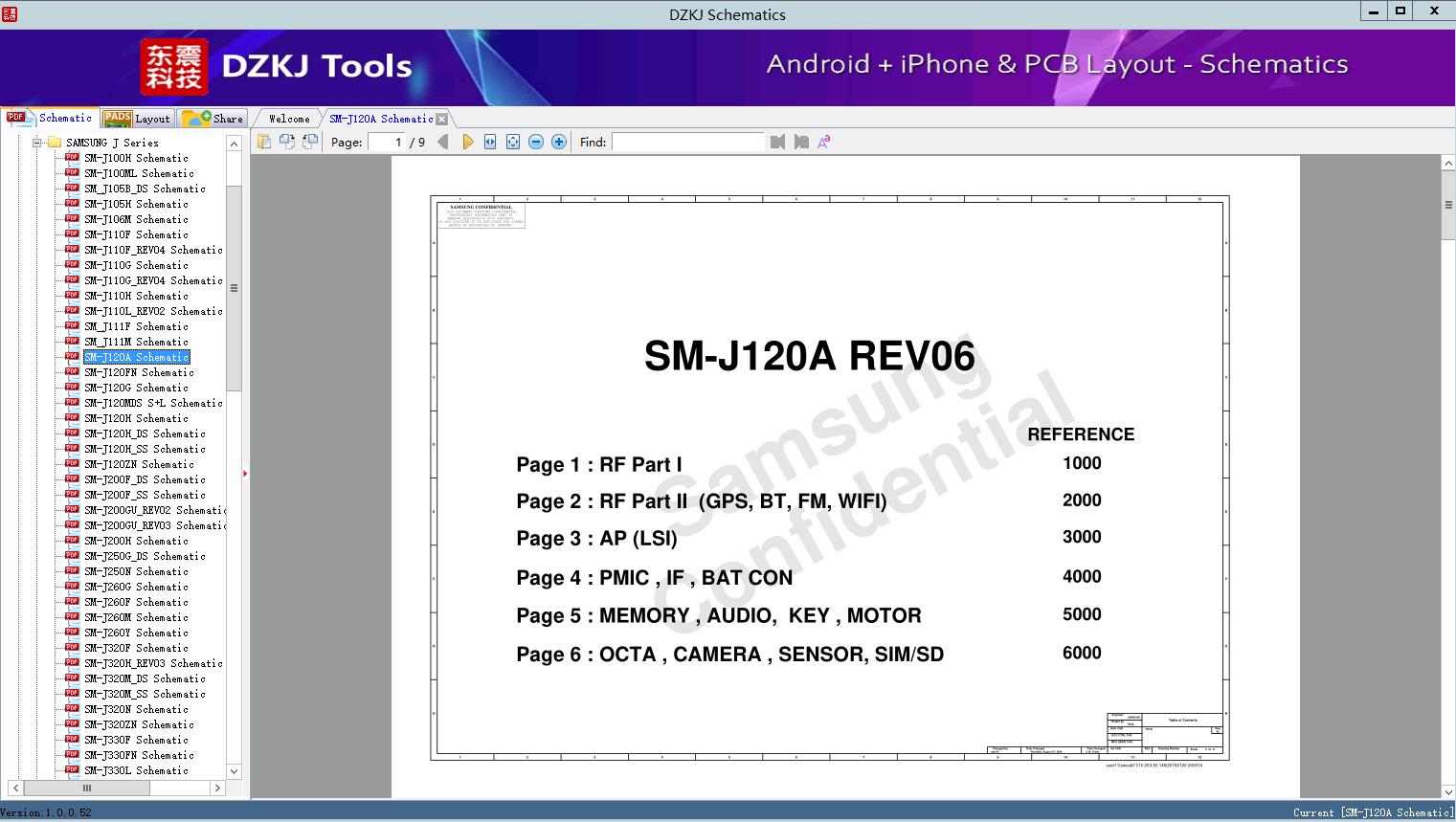Click the tree panel scroll down arrow
Image resolution: width=1456 pixels, height=822 pixels.
[234, 770]
